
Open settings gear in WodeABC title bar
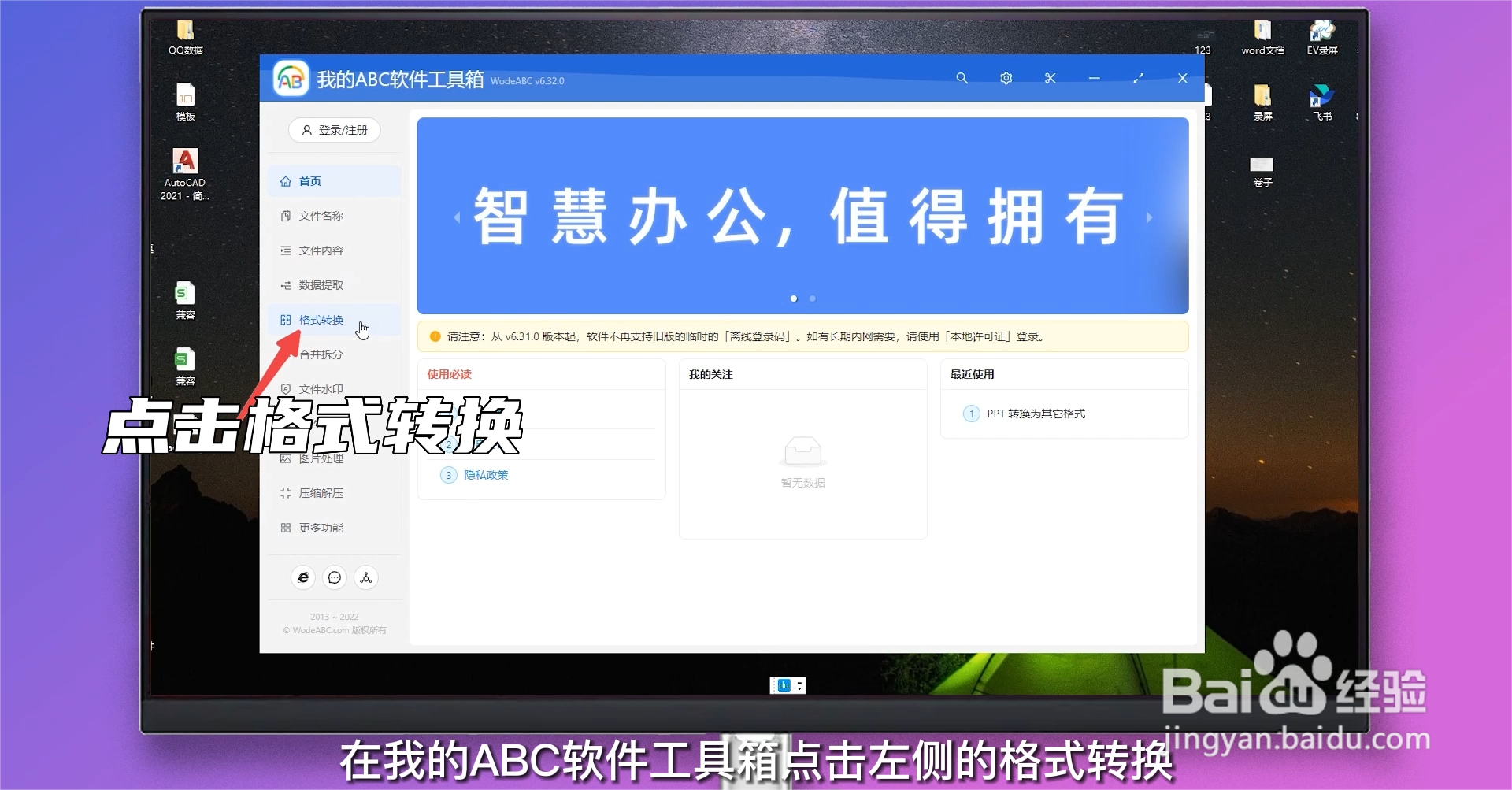1006,78
